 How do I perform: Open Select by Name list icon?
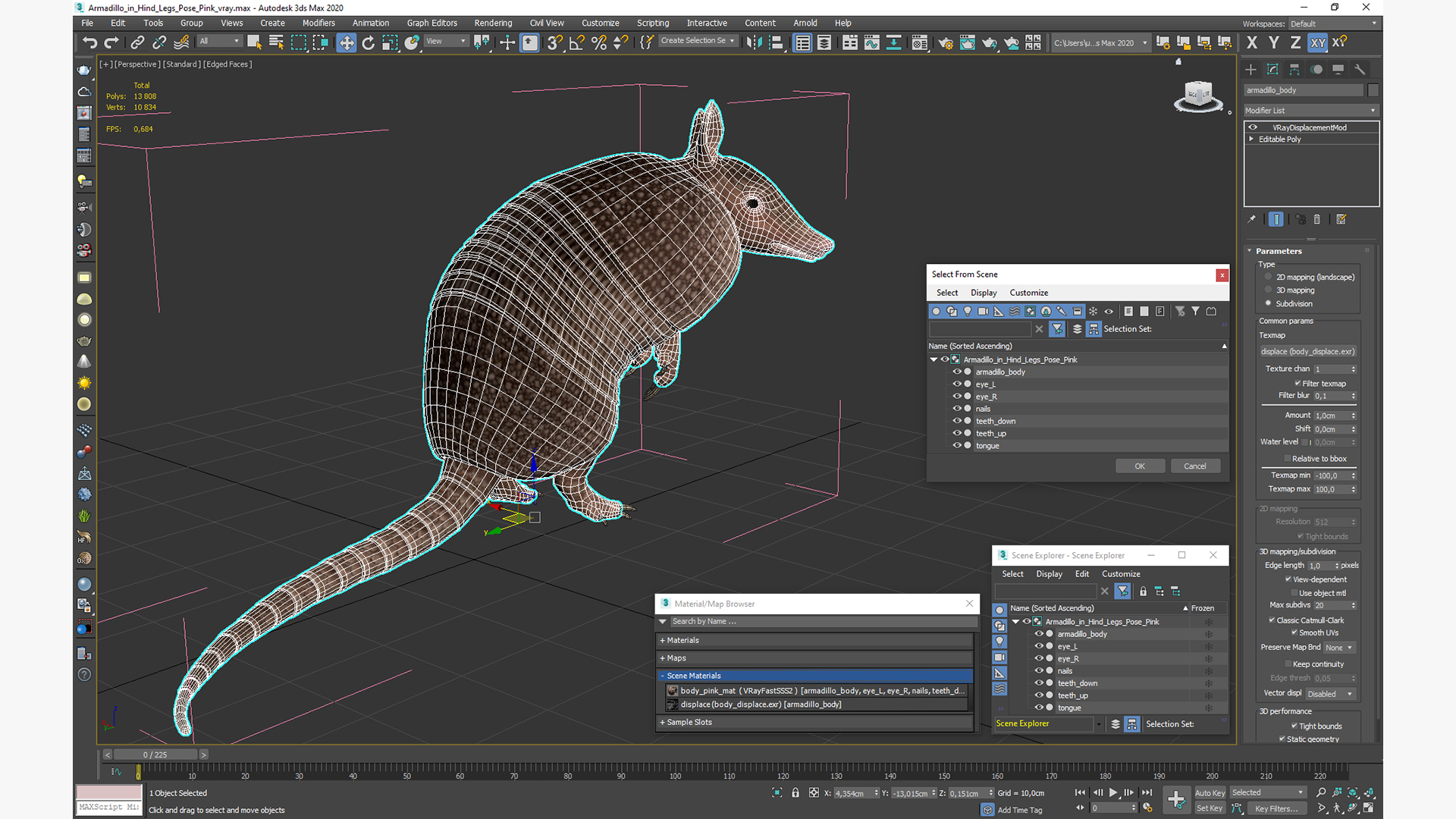276,42
